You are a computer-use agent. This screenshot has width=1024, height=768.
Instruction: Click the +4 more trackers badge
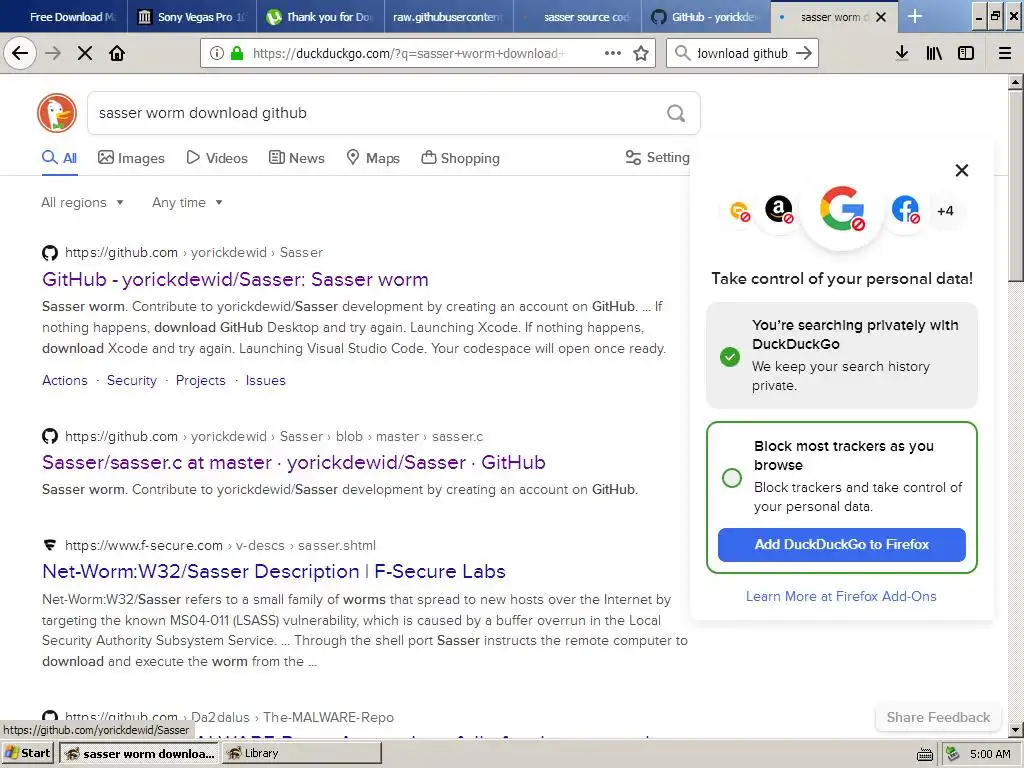(945, 211)
